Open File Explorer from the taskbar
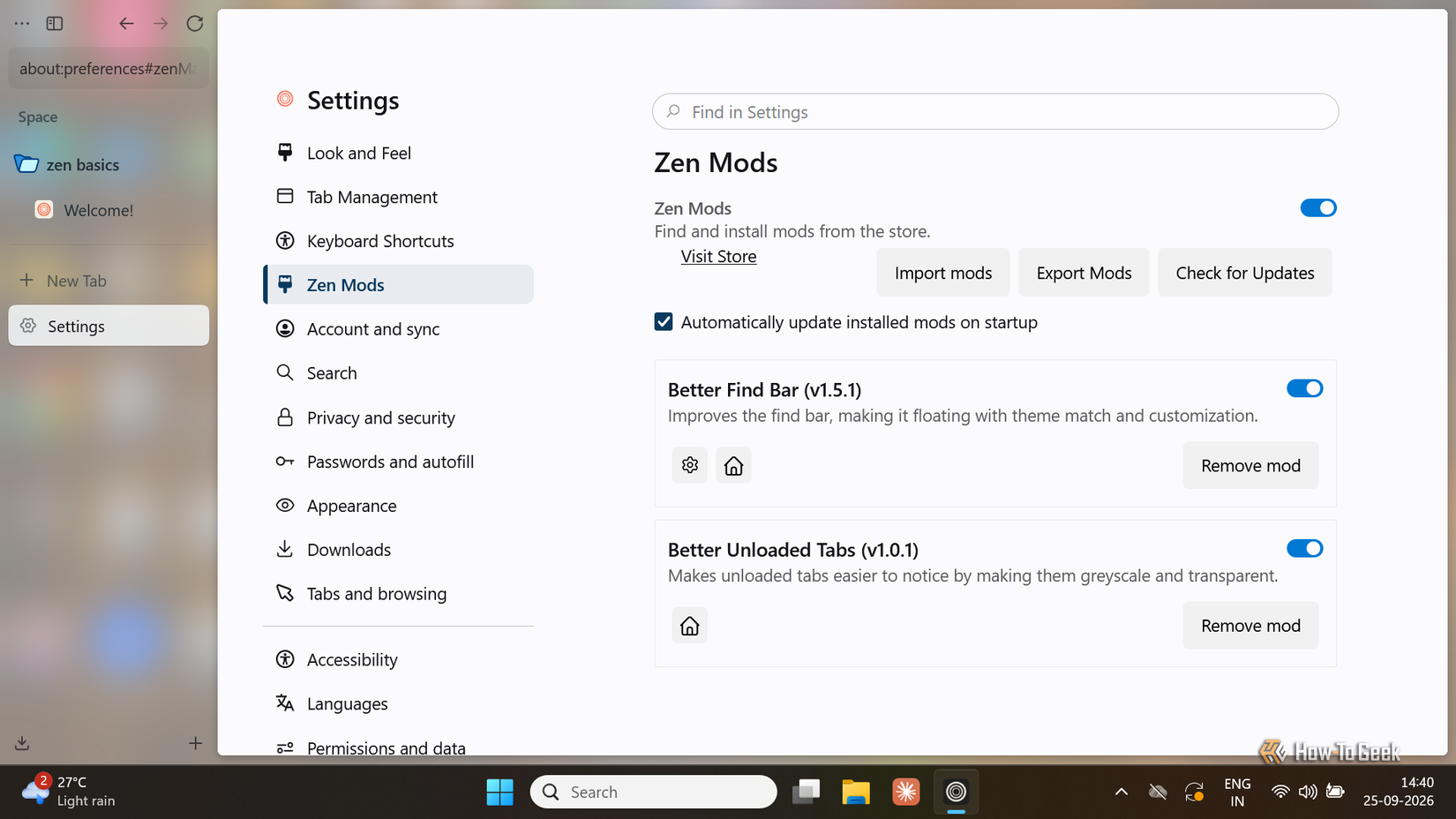Image resolution: width=1456 pixels, height=819 pixels. click(x=856, y=792)
